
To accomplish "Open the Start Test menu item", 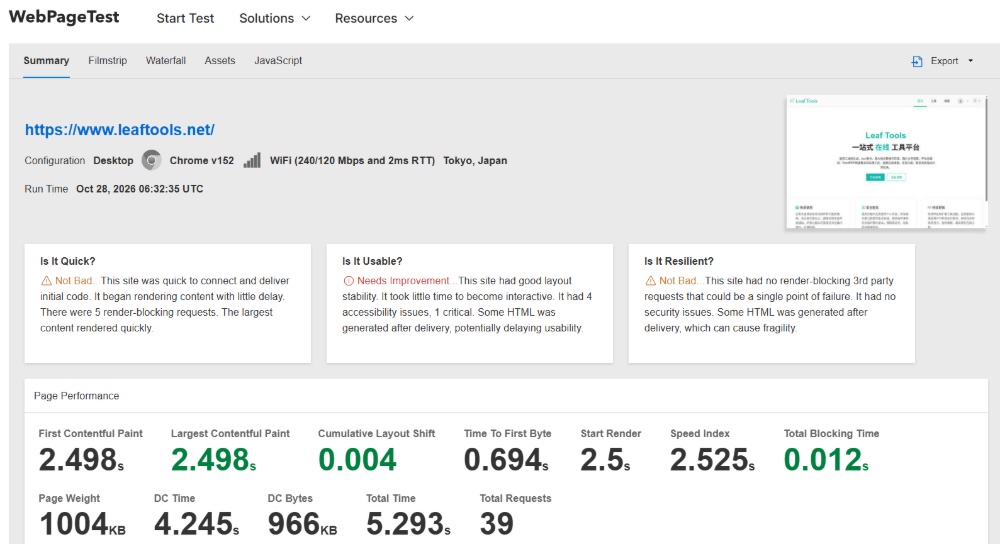I will click(x=185, y=18).
